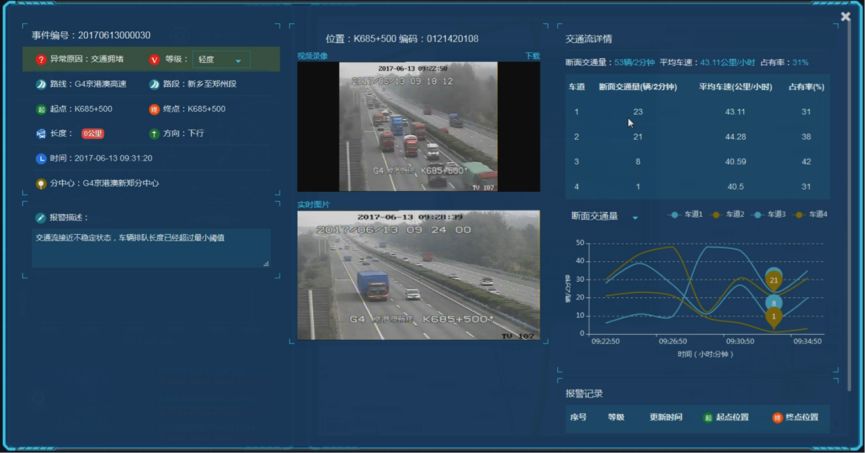Click the 断面交通量(辆/2分钟) column header
This screenshot has width=865, height=453.
pyautogui.click(x=638, y=87)
